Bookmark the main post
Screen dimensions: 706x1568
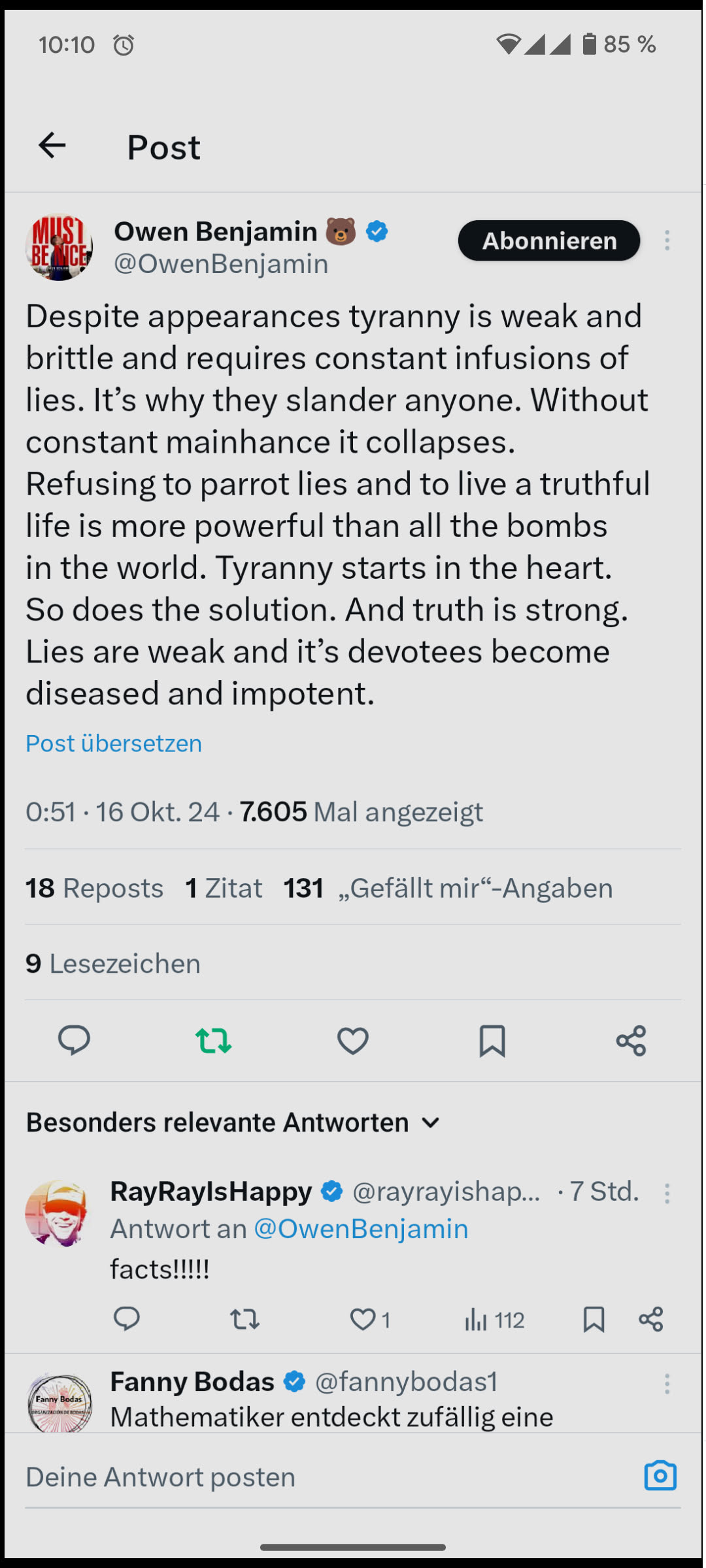coord(492,1040)
